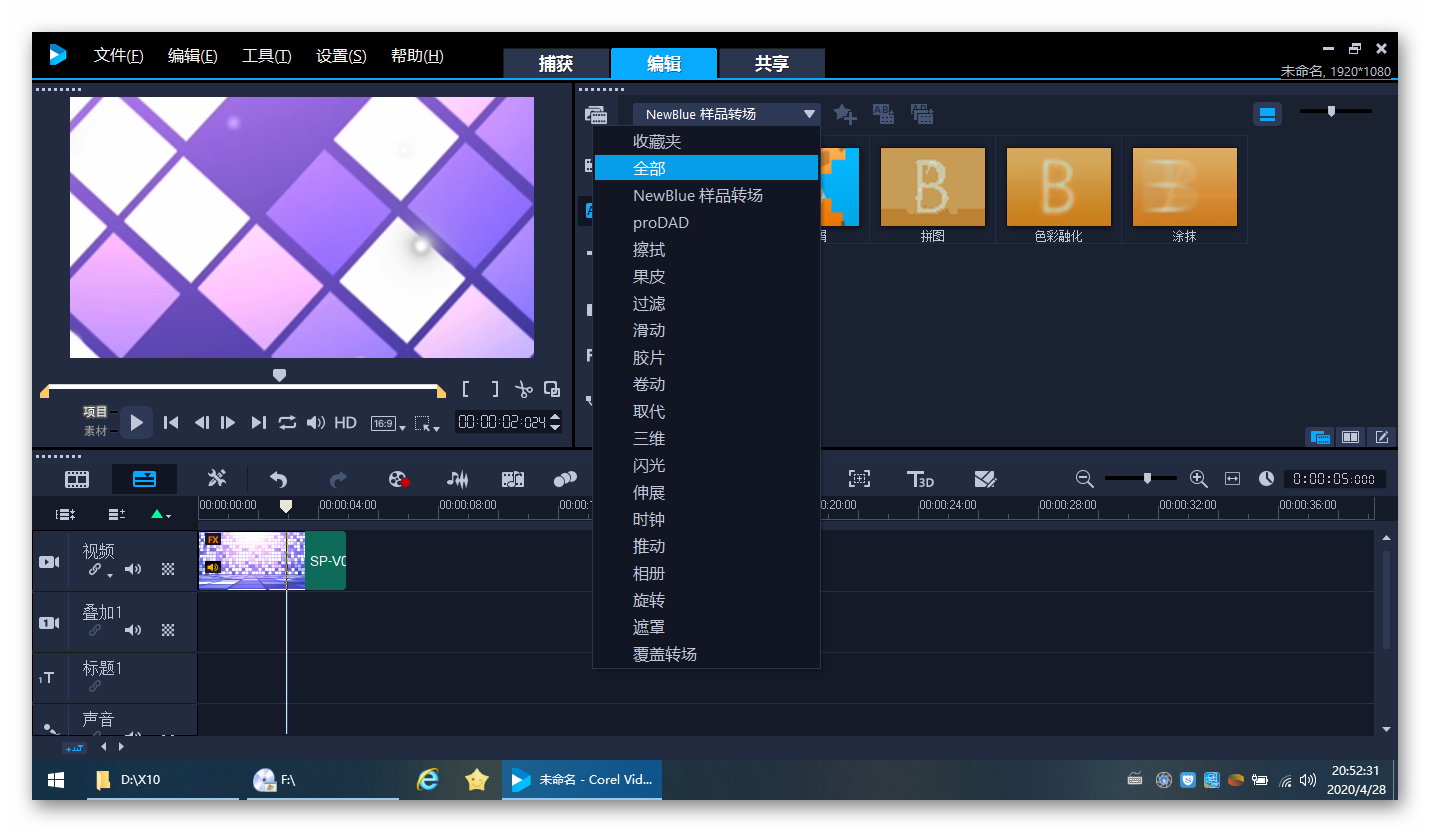The height and width of the screenshot is (832, 1430).
Task: Switch to Storyboard view
Action: pyautogui.click(x=77, y=479)
